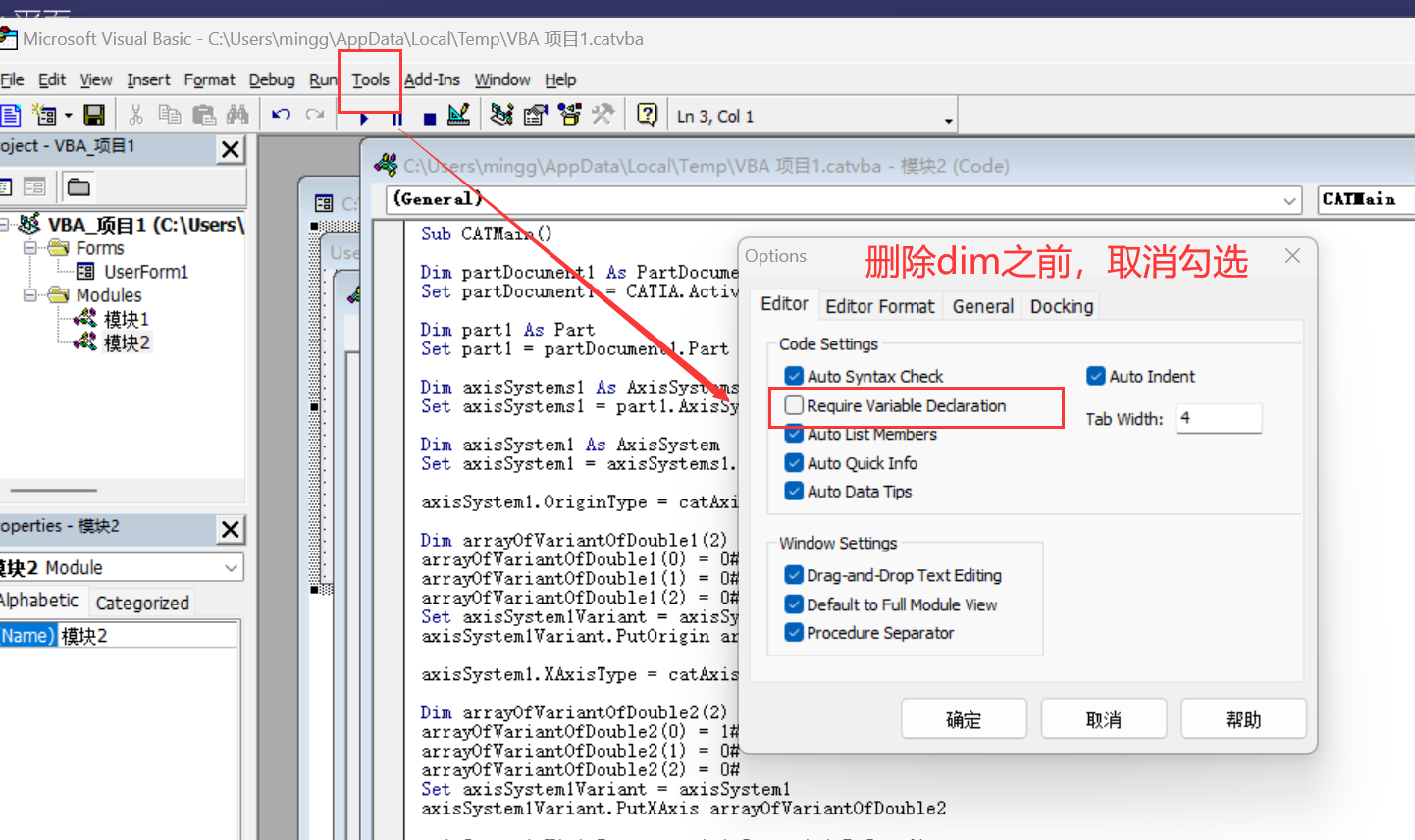The image size is (1415, 840).
Task: Switch to Categorized properties tab
Action: tap(142, 603)
